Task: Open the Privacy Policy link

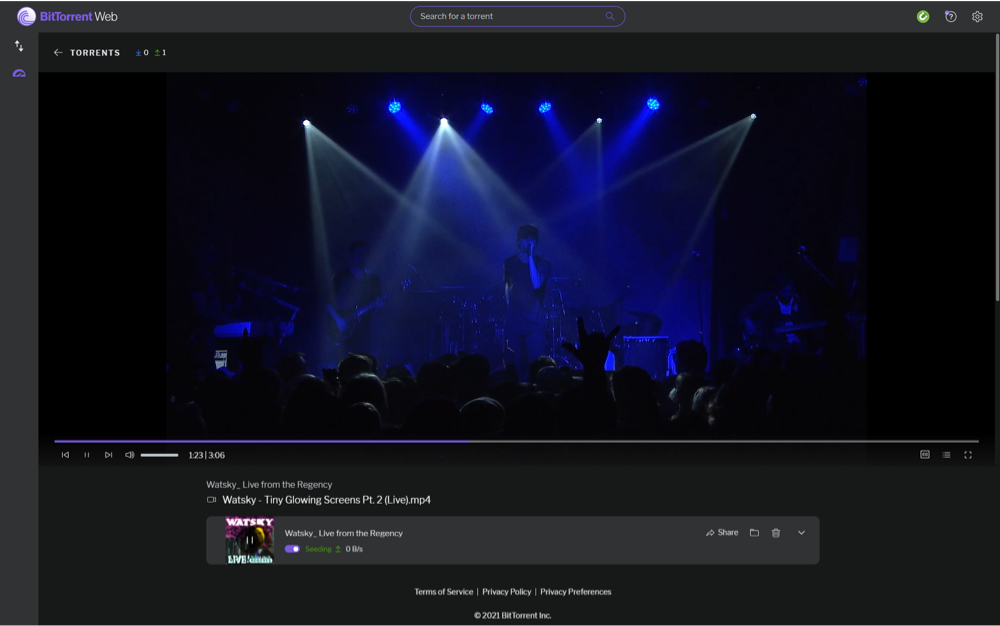Action: click(507, 591)
